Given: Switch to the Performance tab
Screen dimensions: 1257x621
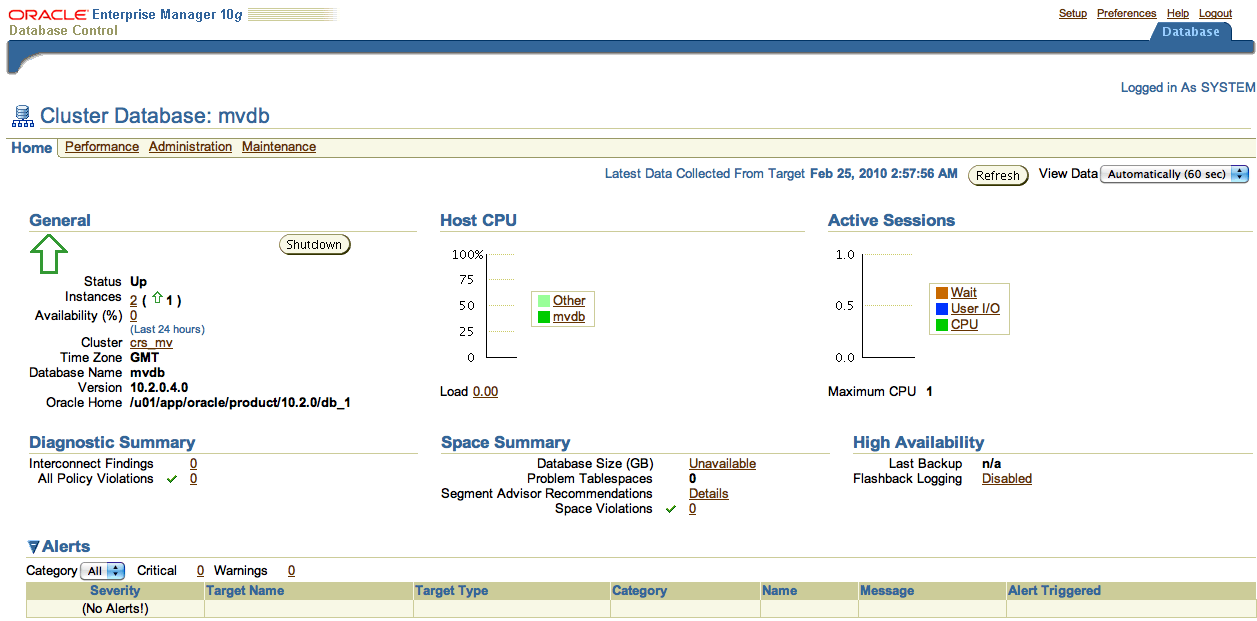Looking at the screenshot, I should click(102, 147).
